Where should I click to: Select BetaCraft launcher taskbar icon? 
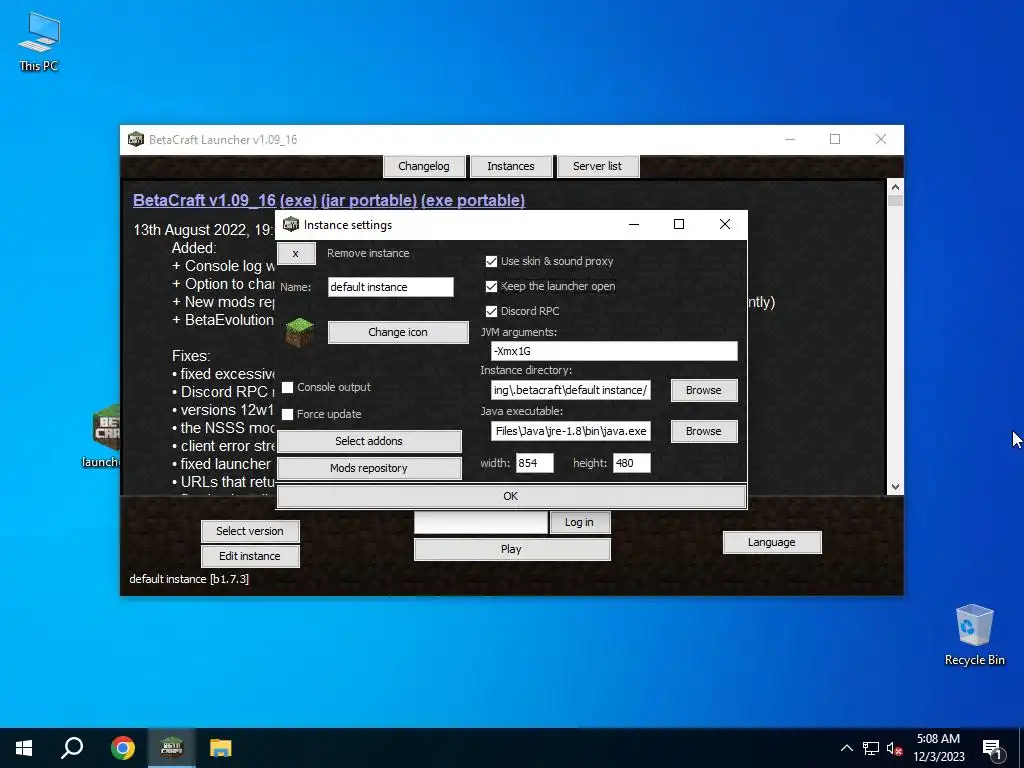point(171,748)
